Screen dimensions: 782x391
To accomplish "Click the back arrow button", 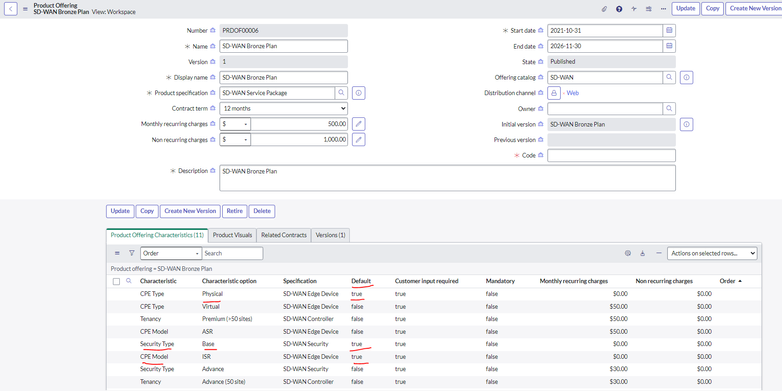I will point(11,8).
